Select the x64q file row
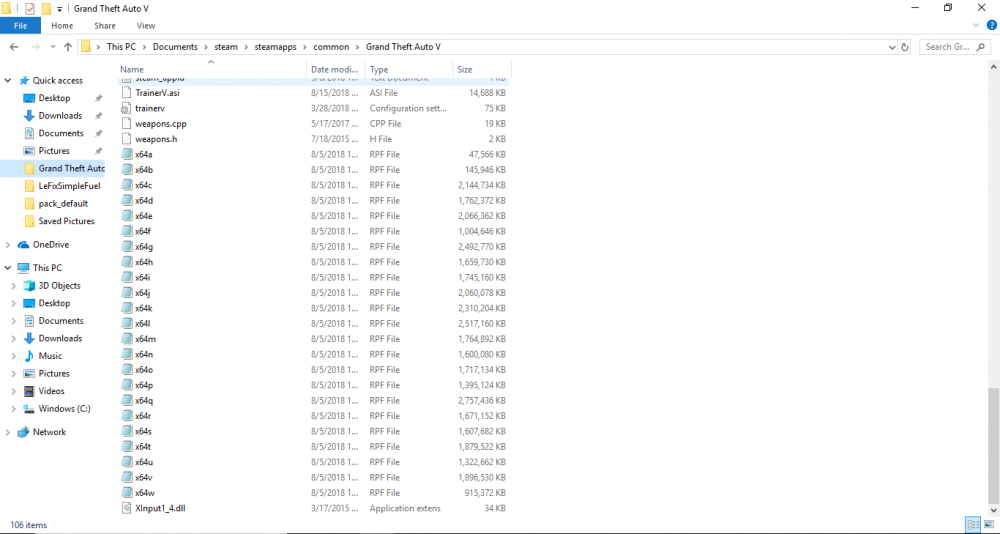This screenshot has height=534, width=1000. coord(314,401)
